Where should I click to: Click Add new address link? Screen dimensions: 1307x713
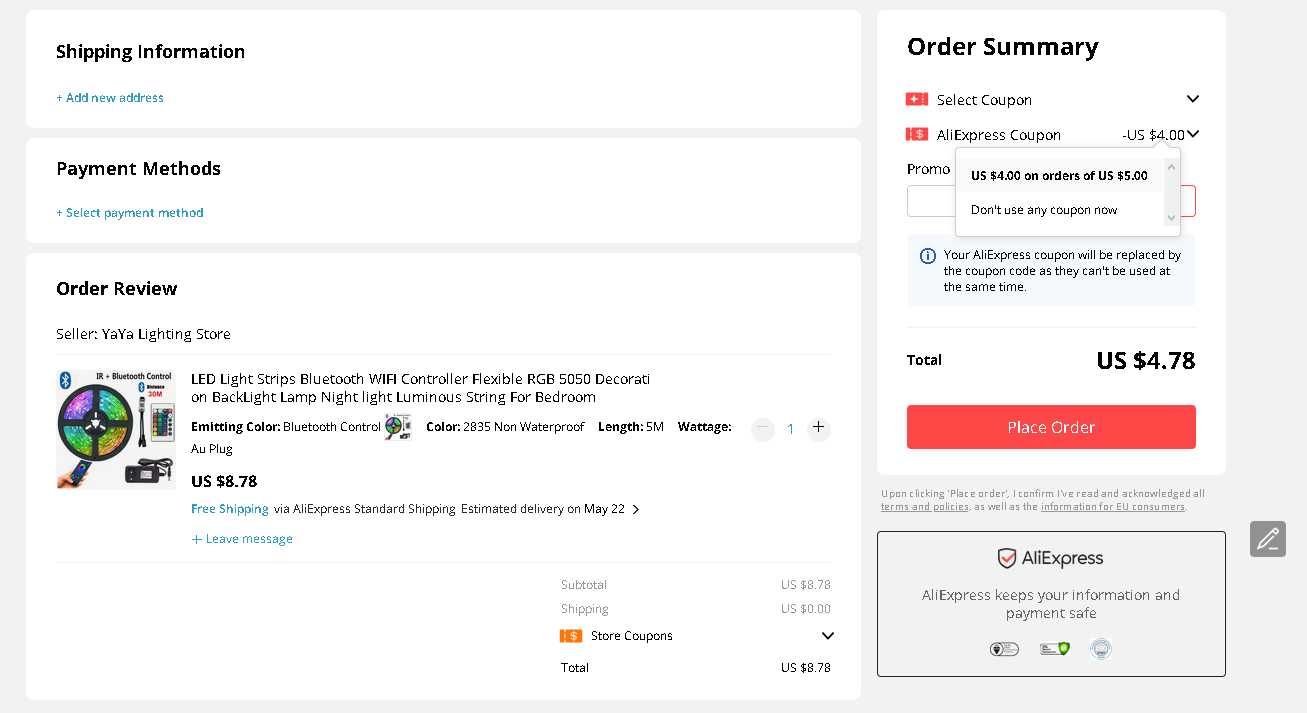[110, 98]
